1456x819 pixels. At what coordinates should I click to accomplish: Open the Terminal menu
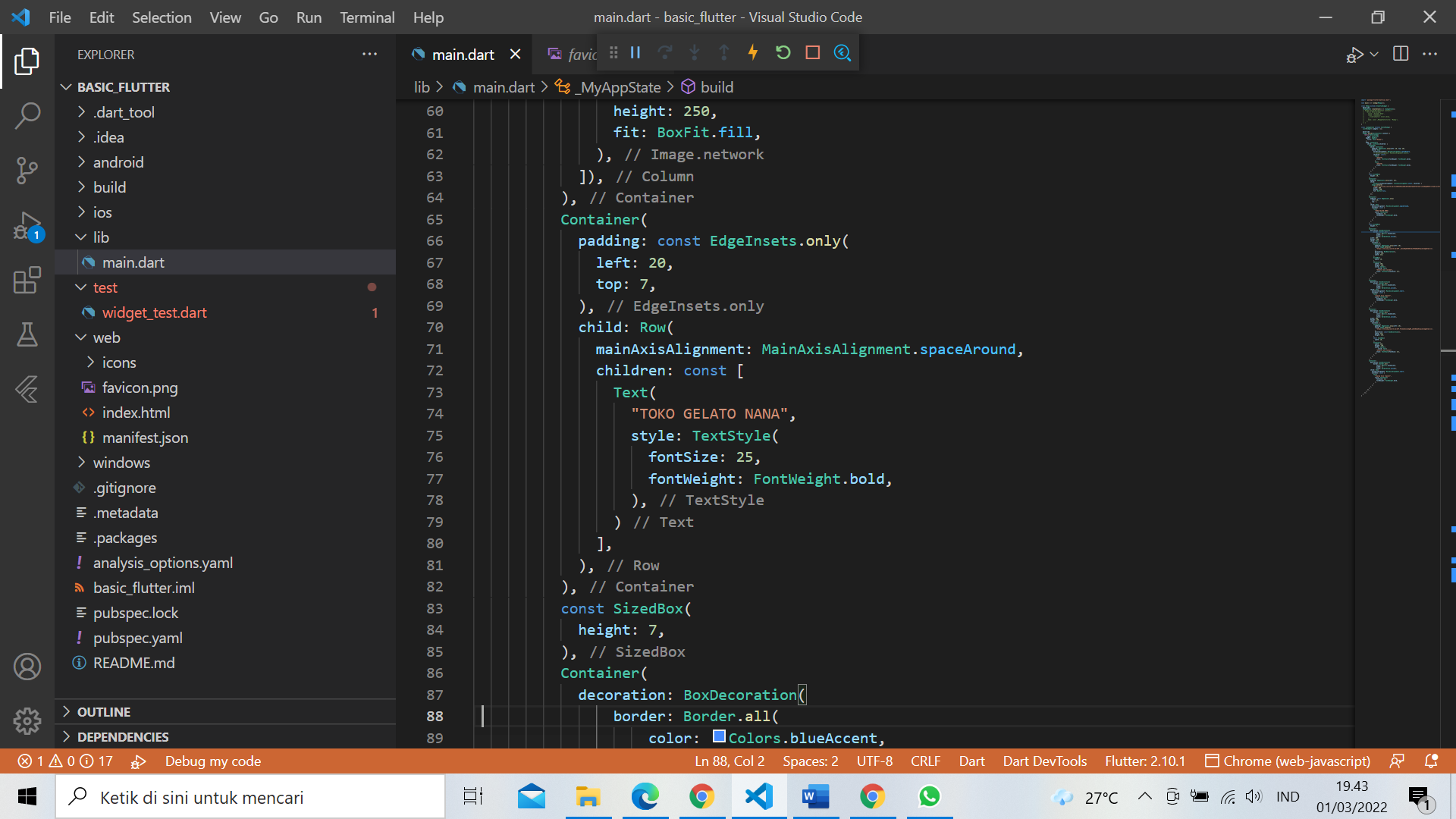[366, 17]
